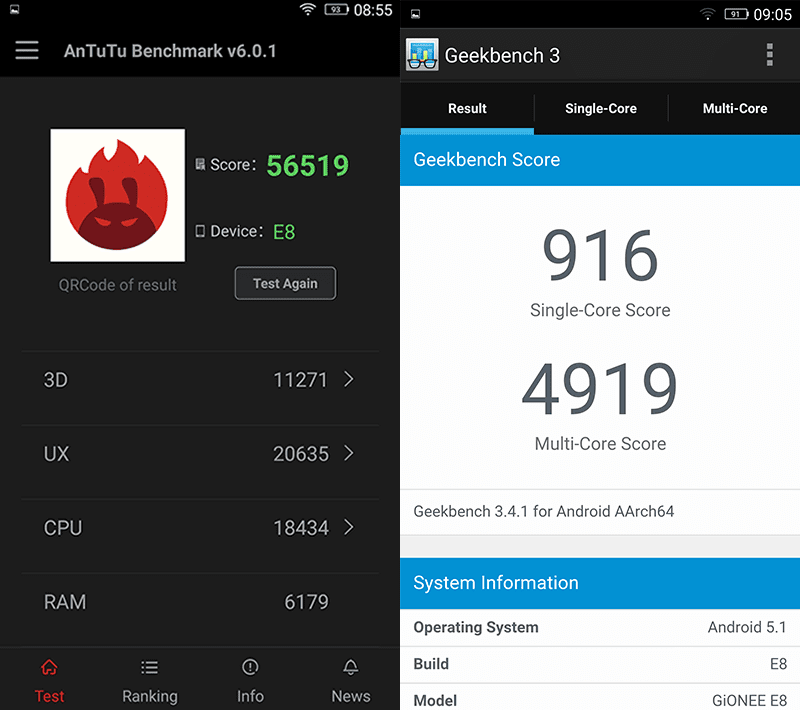Open the AnTuTu hamburger menu
800x710 pixels.
(27, 50)
